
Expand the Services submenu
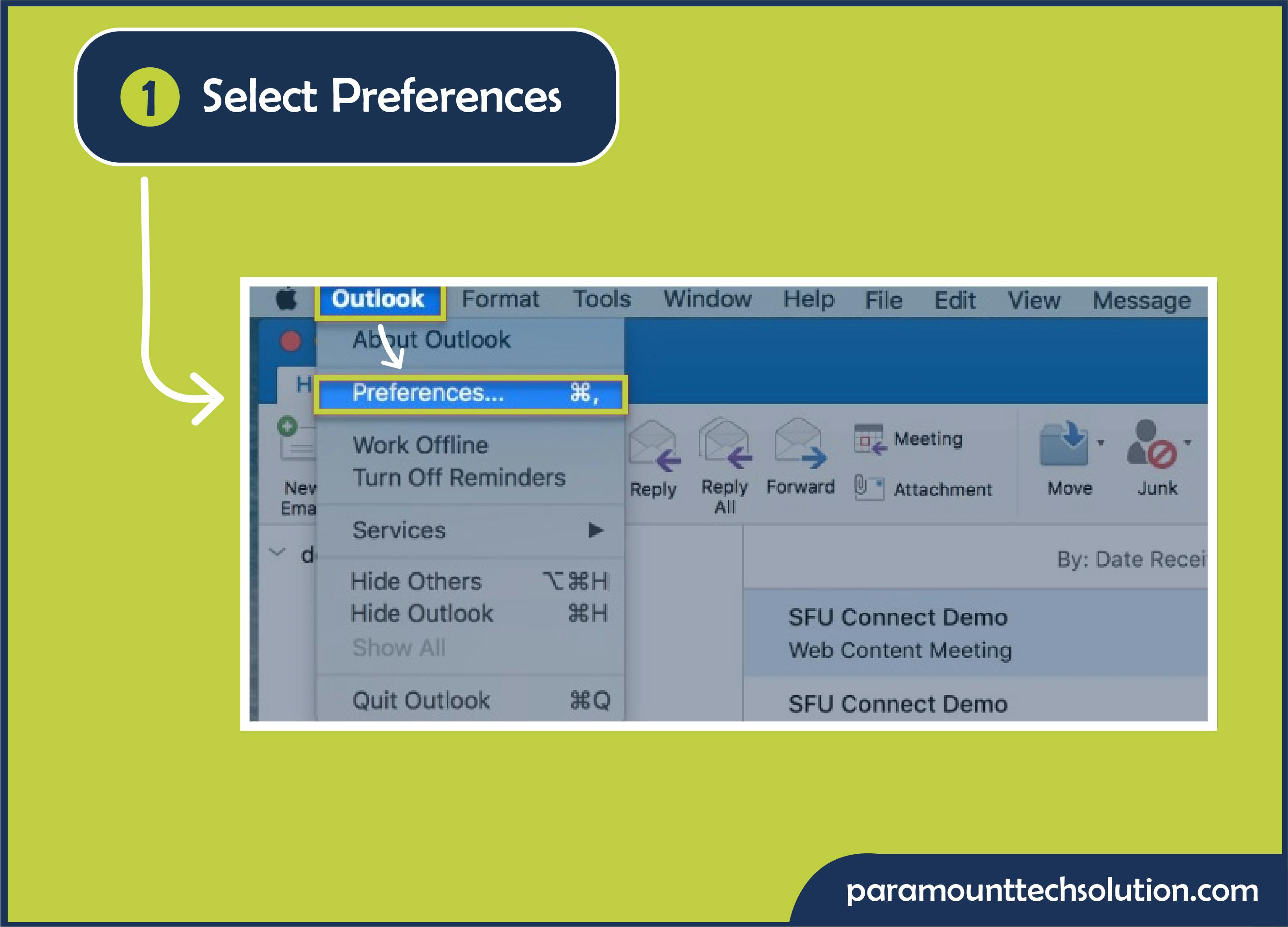pyautogui.click(x=470, y=530)
